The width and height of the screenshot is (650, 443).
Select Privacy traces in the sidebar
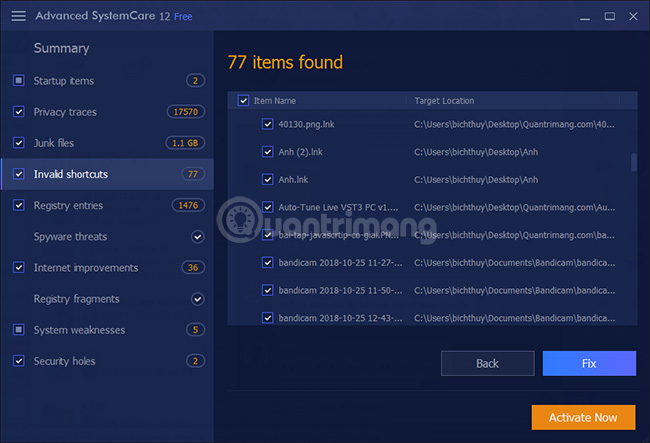[65, 112]
